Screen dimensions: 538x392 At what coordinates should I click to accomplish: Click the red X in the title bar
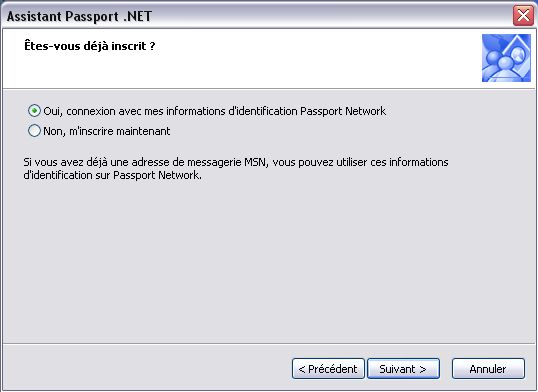pyautogui.click(x=523, y=15)
